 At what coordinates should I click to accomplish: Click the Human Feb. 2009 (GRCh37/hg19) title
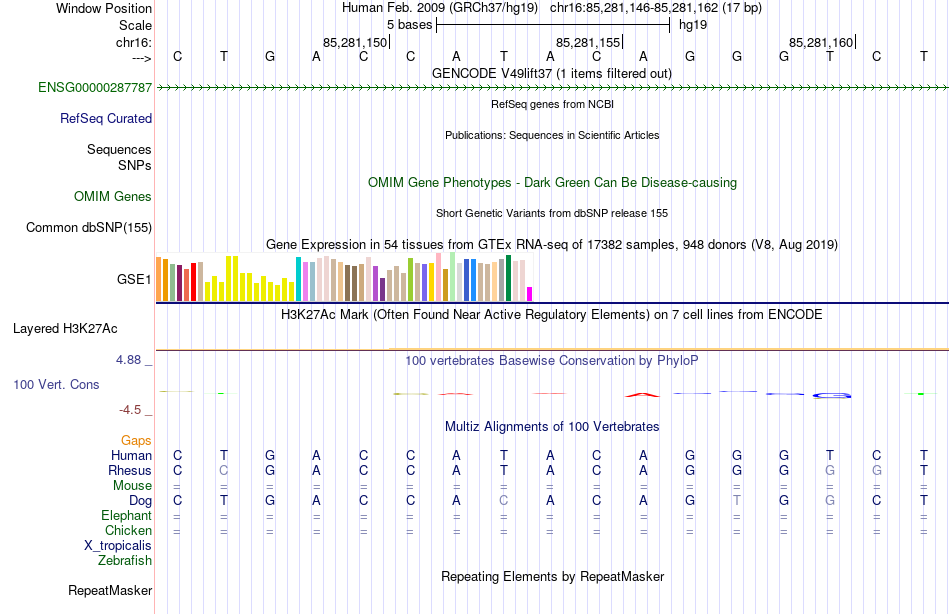[440, 8]
